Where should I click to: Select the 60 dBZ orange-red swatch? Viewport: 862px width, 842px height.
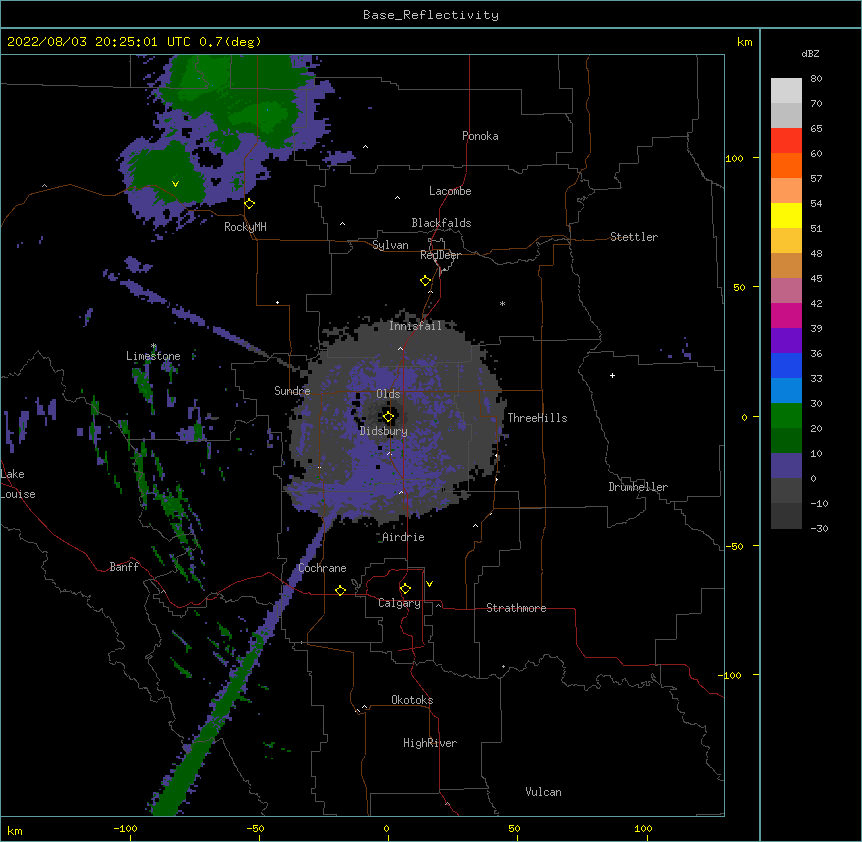pyautogui.click(x=786, y=141)
